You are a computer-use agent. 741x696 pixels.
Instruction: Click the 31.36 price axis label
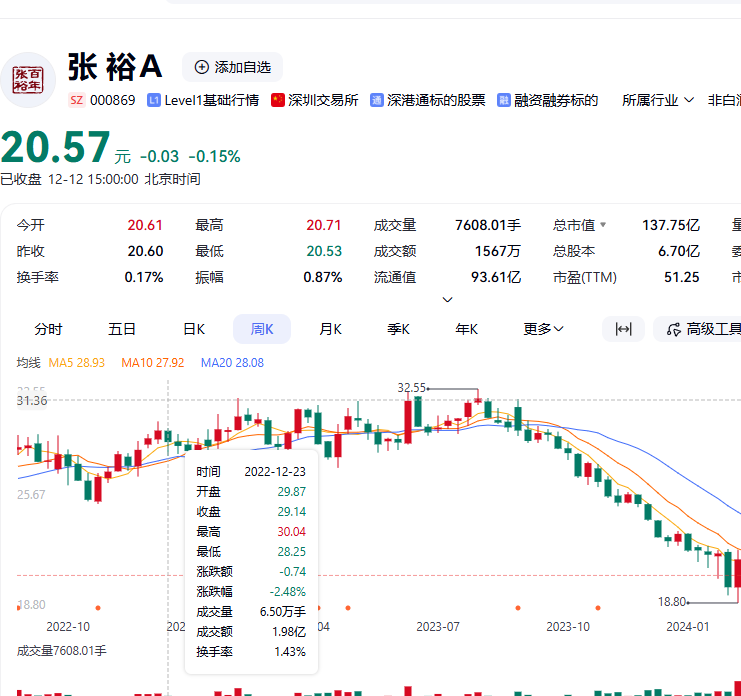(32, 401)
